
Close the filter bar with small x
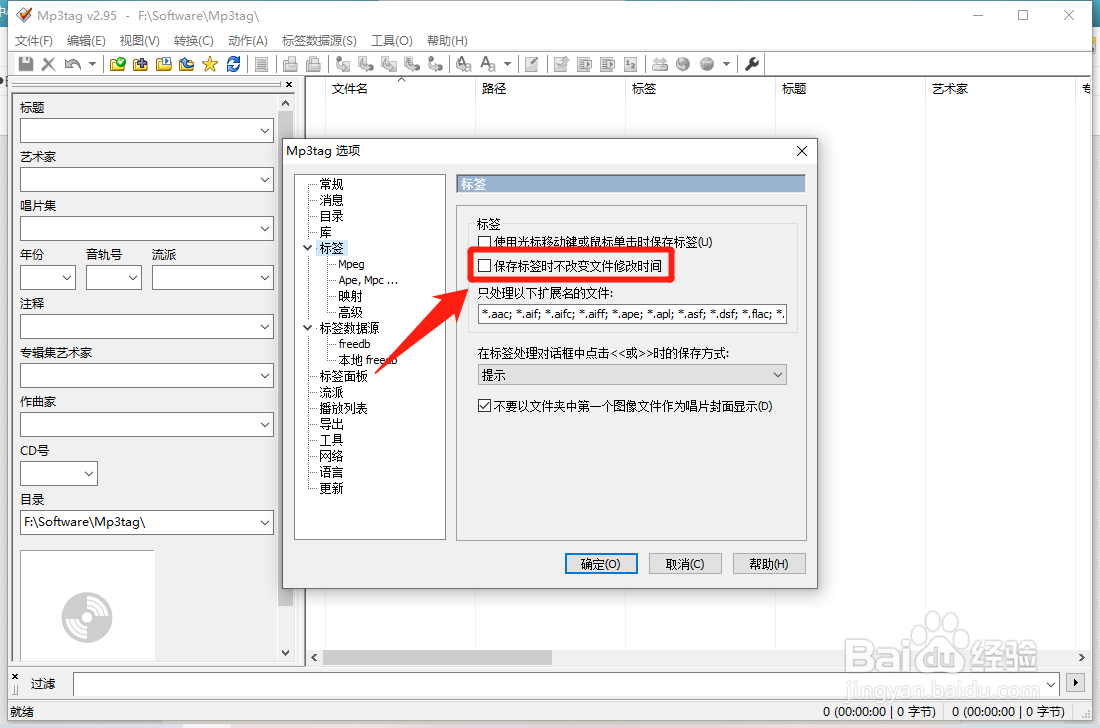coord(15,677)
